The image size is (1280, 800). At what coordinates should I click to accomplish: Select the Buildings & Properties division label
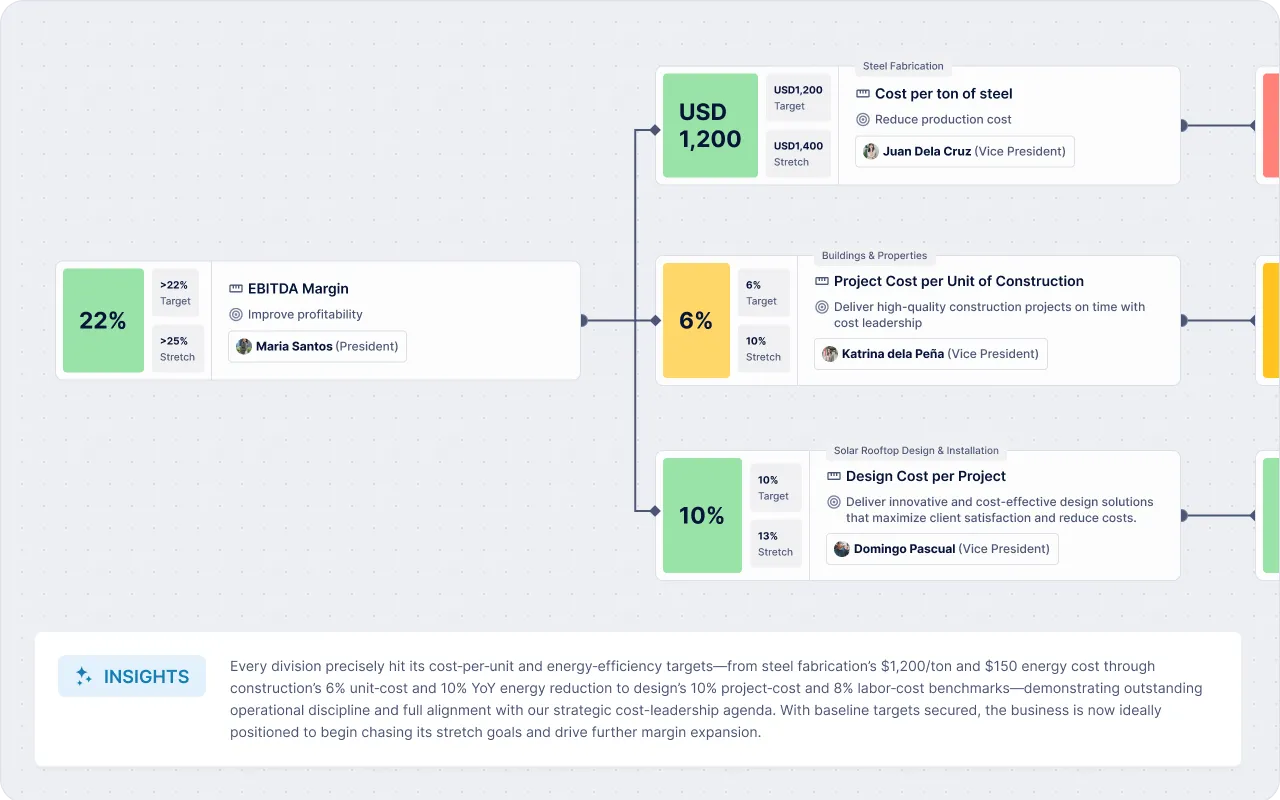(x=874, y=256)
